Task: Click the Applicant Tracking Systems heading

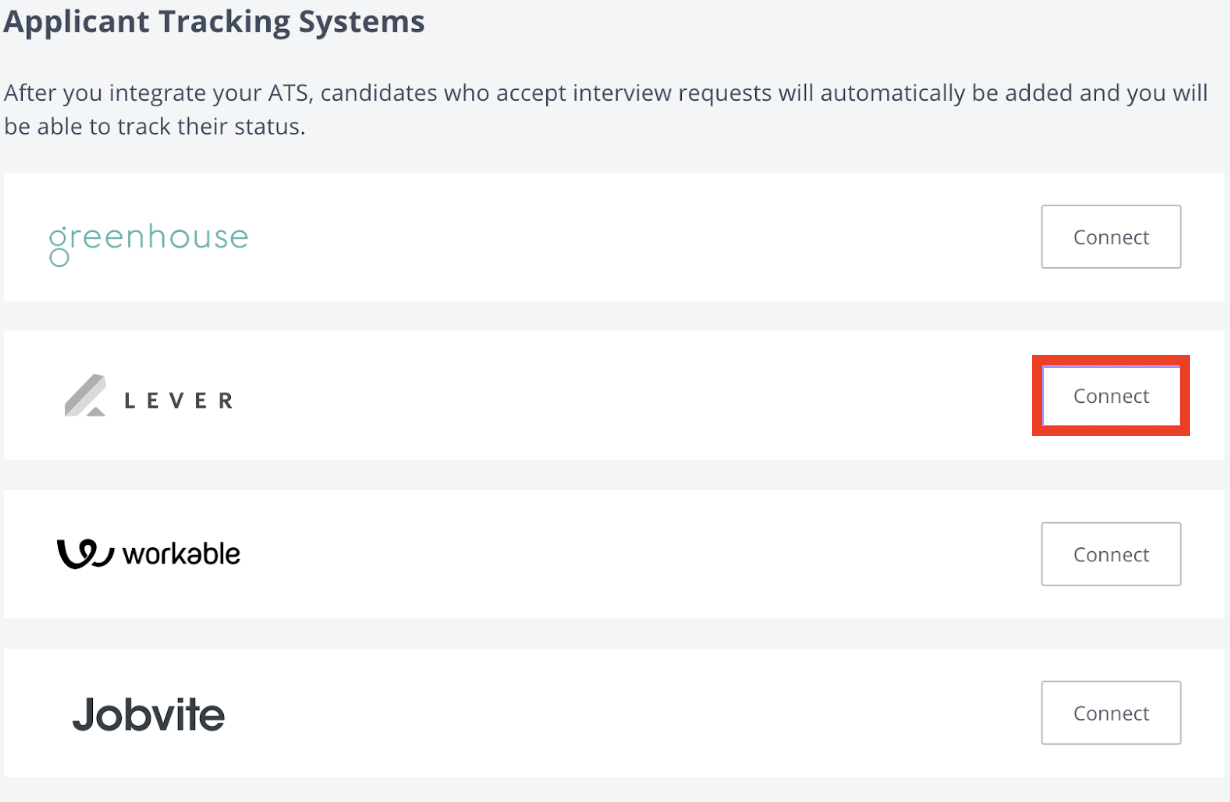Action: pos(214,21)
